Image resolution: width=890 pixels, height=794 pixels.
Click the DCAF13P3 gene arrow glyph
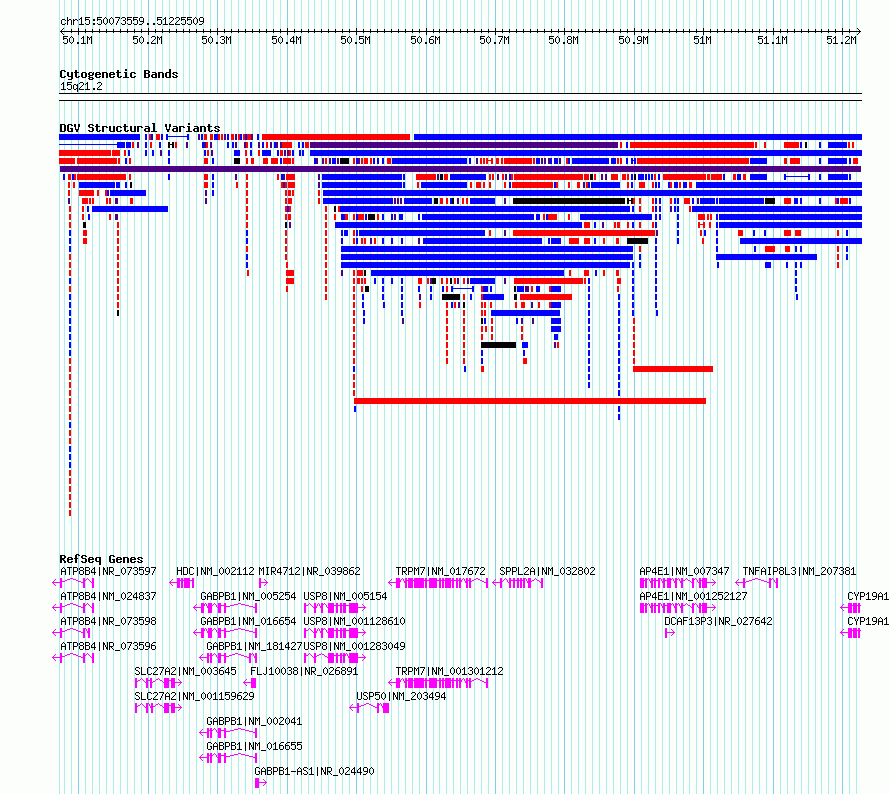point(670,633)
